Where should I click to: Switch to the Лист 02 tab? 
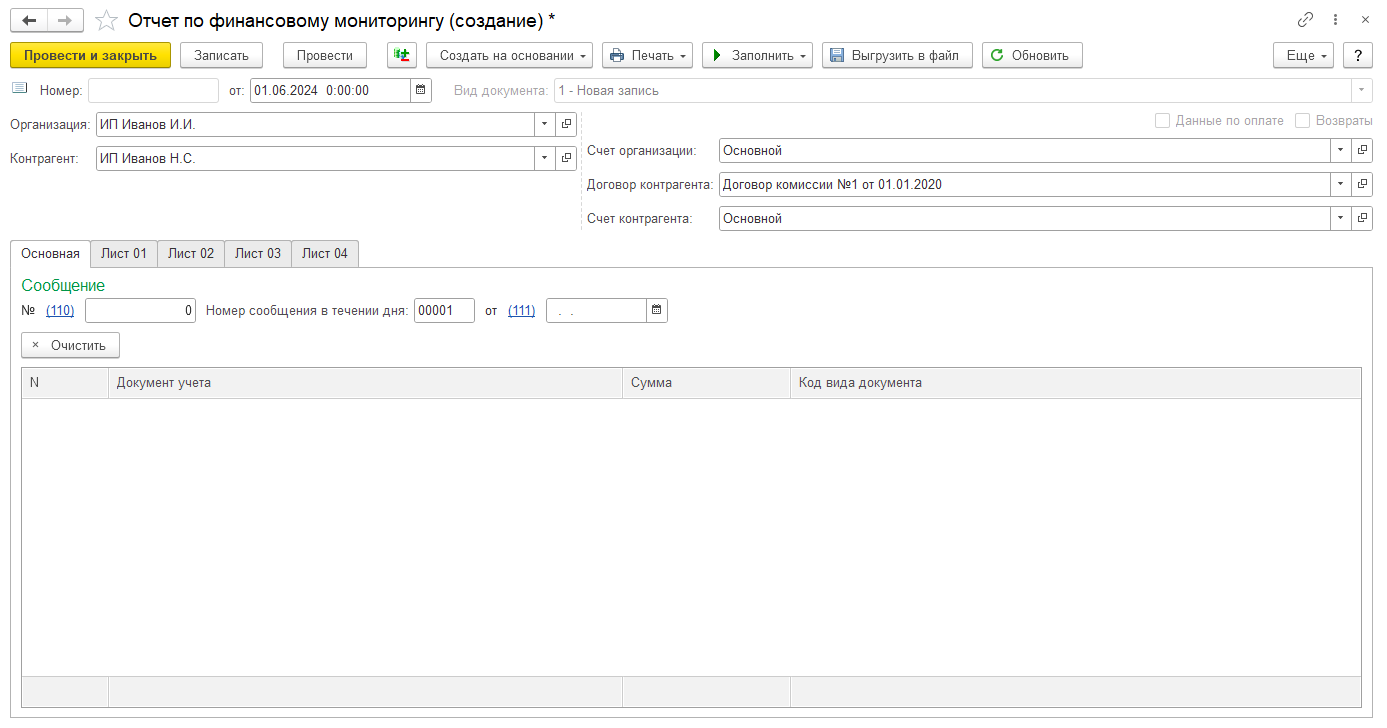point(191,253)
